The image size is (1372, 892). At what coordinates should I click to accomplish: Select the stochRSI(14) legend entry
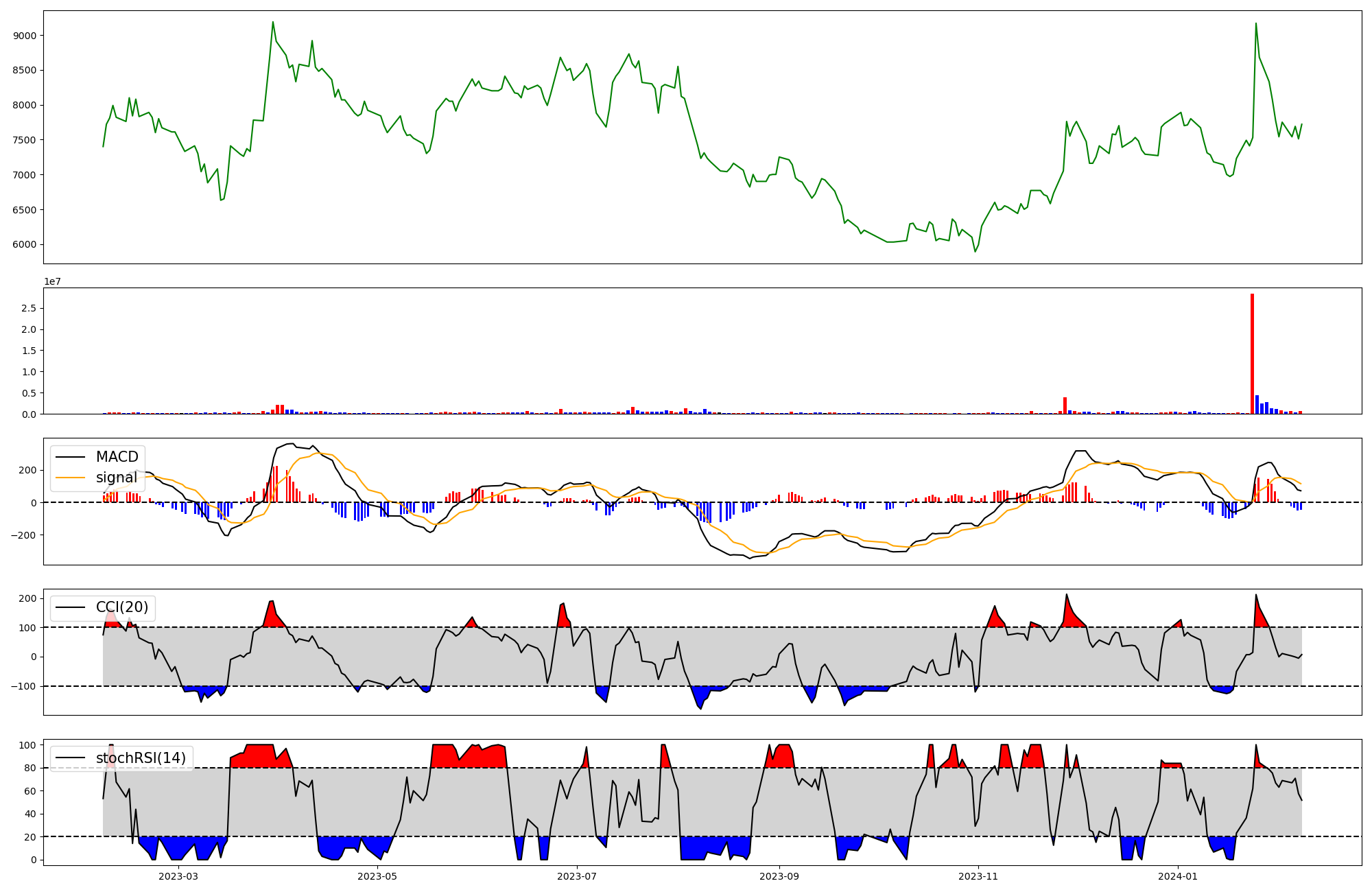141,758
